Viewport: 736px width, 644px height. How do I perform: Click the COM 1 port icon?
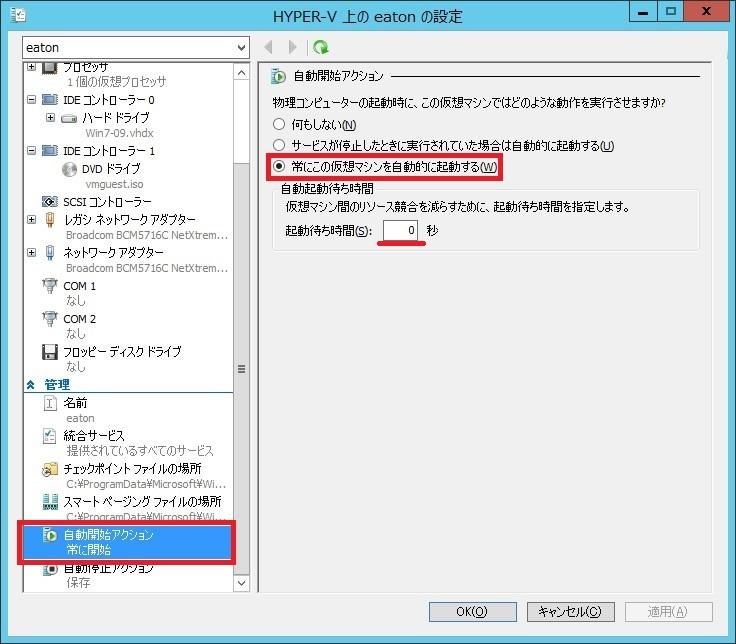coord(50,285)
